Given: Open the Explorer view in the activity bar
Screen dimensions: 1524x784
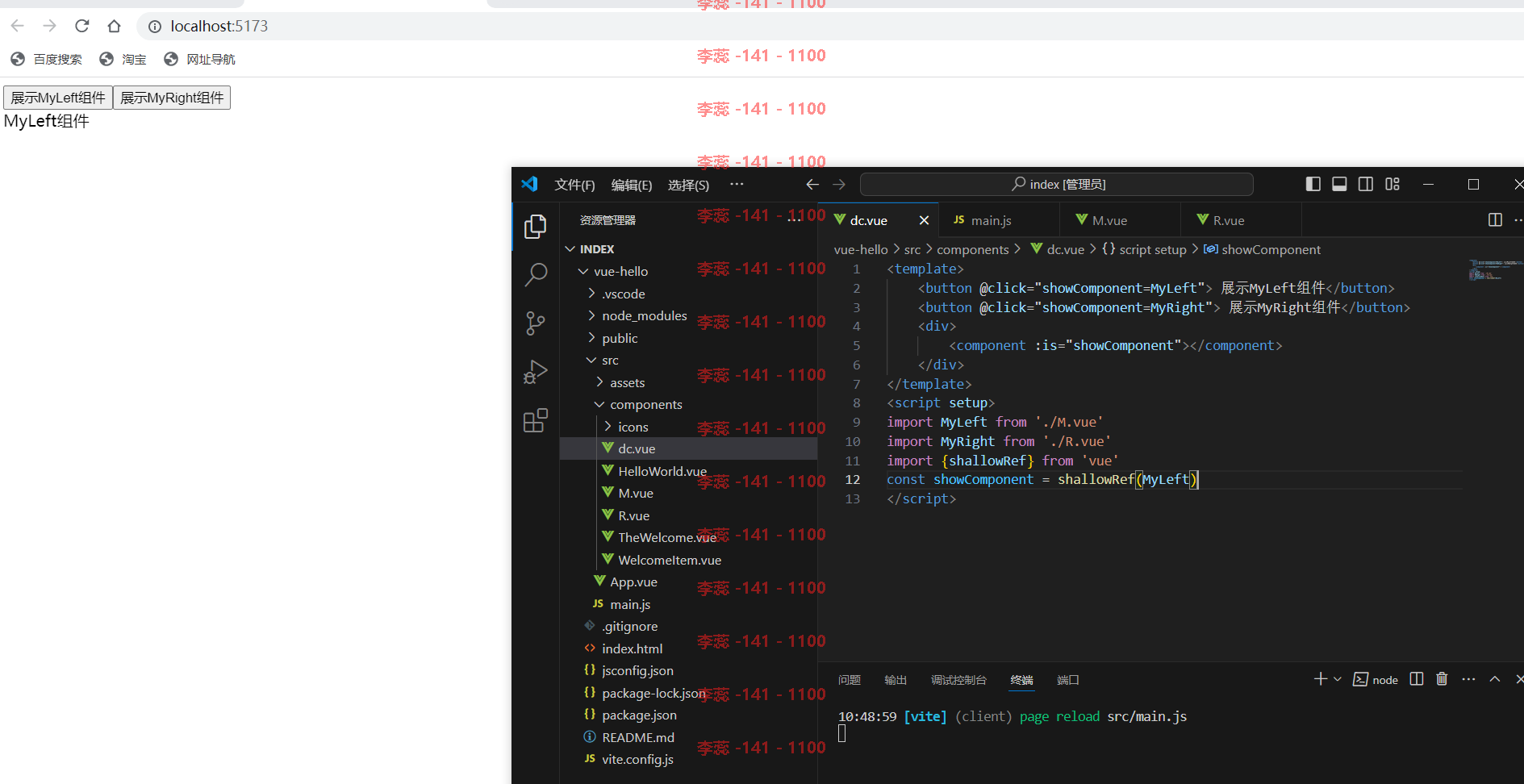Looking at the screenshot, I should tap(536, 227).
